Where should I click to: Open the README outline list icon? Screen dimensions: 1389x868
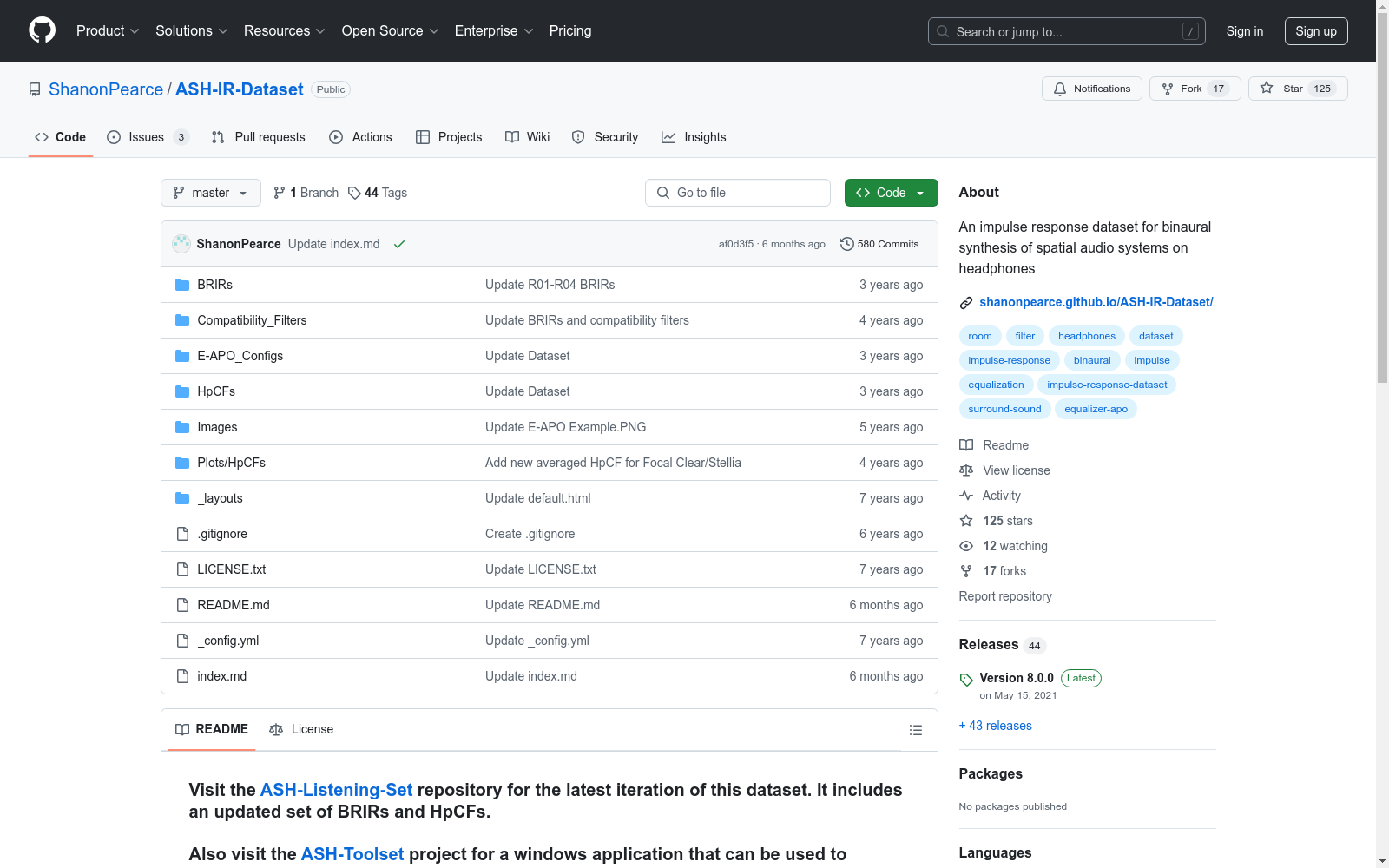click(x=915, y=730)
